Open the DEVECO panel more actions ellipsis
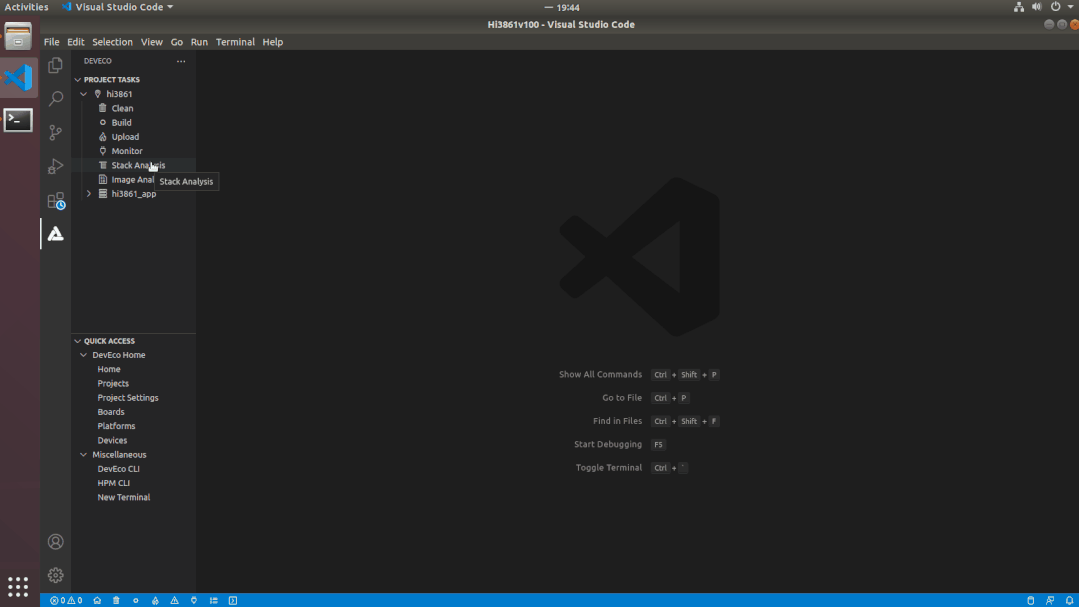The image size is (1079, 607). click(181, 62)
